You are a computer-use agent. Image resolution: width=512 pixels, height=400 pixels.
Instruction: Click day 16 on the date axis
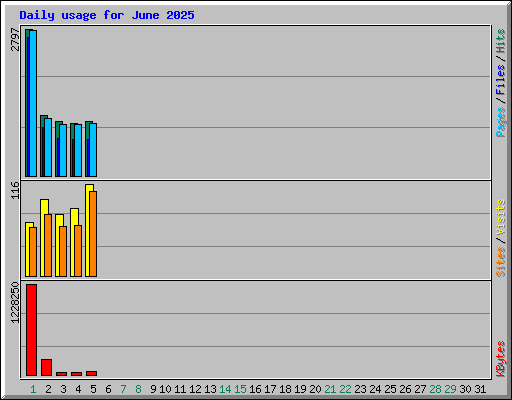pos(255,389)
